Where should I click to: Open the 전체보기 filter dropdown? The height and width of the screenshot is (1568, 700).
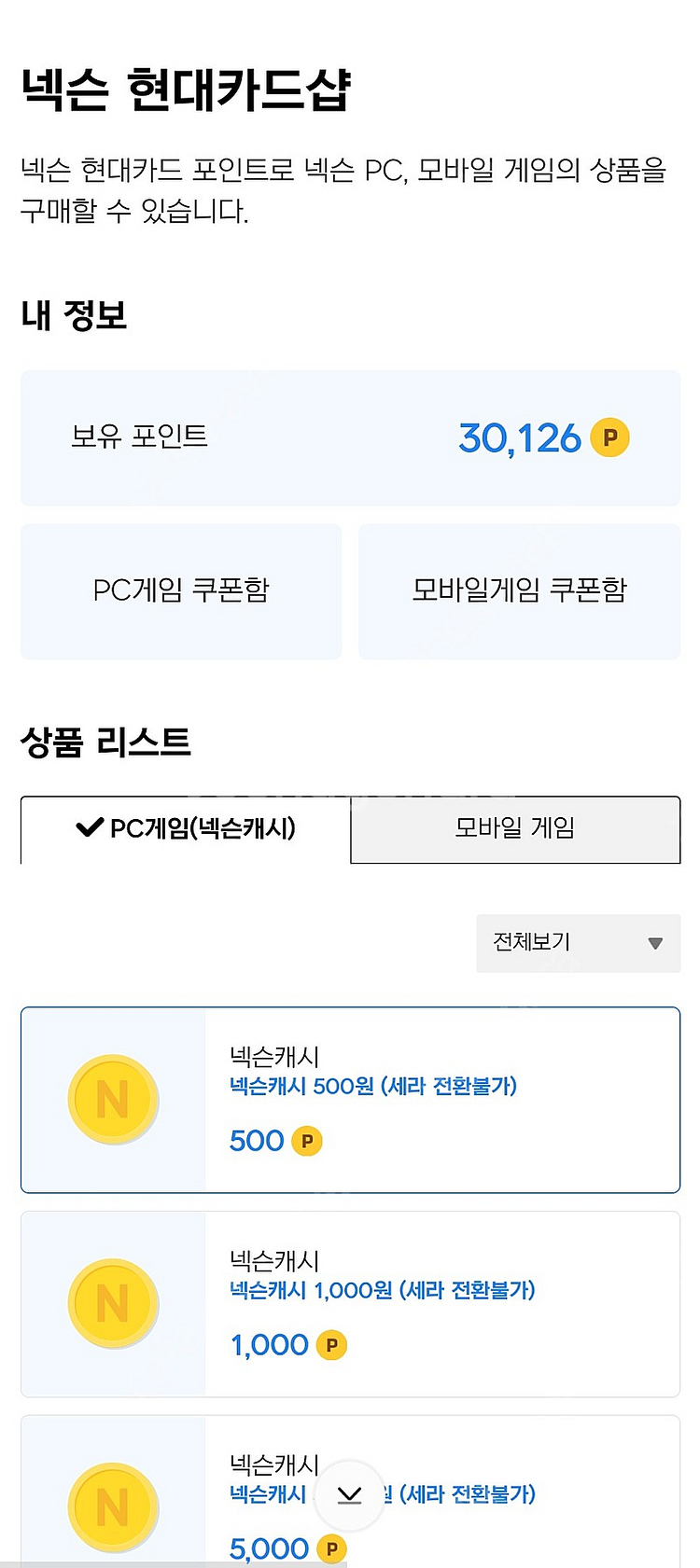point(578,942)
